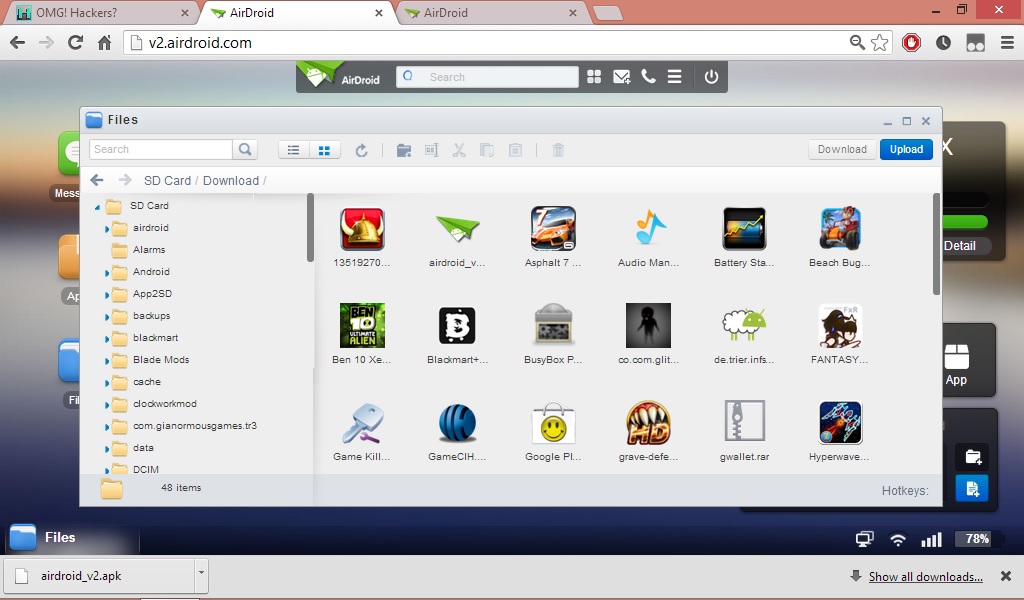Click the folder tree vertical scrollbar
This screenshot has height=600, width=1024.
(310, 227)
